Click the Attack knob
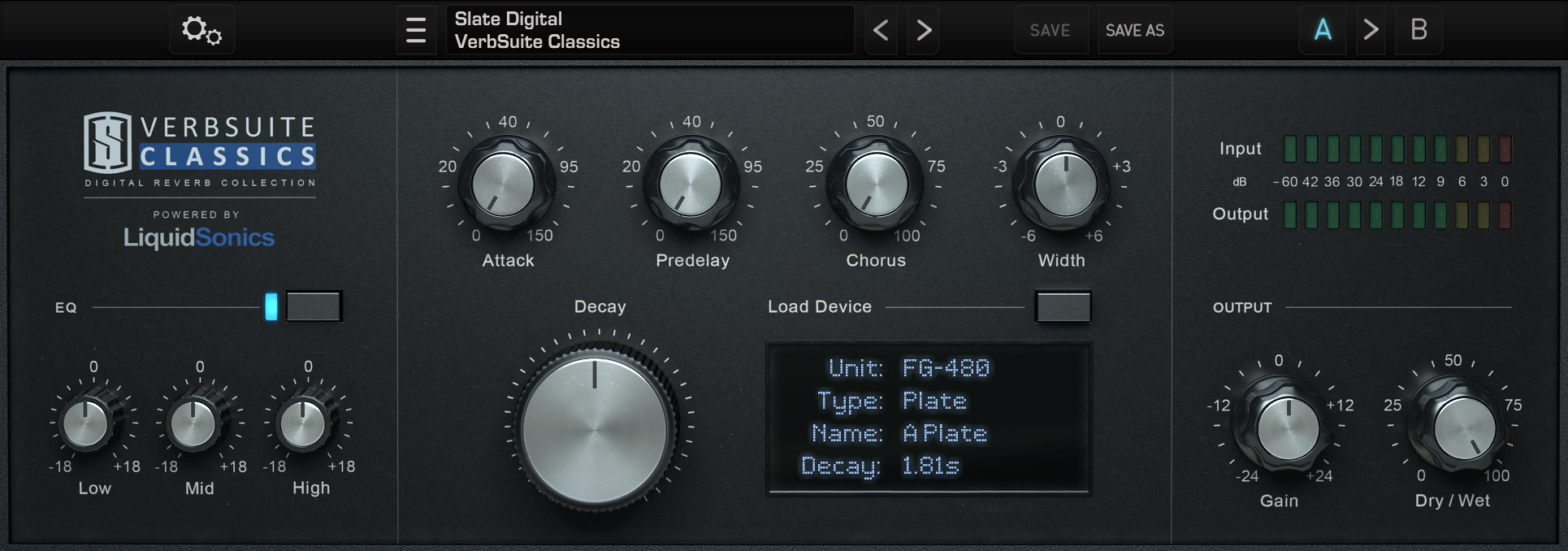Screen dimensions: 1568x551 tap(504, 183)
